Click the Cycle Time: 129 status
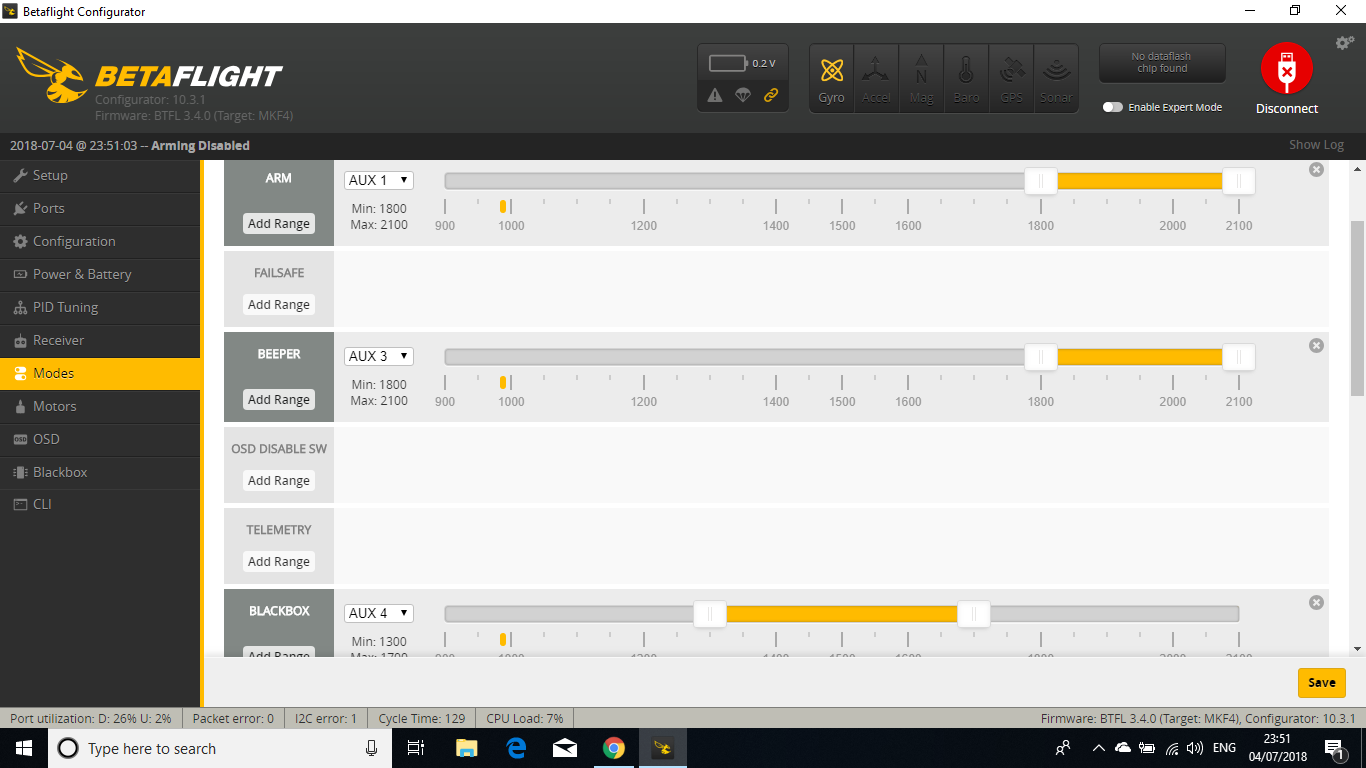 point(422,718)
